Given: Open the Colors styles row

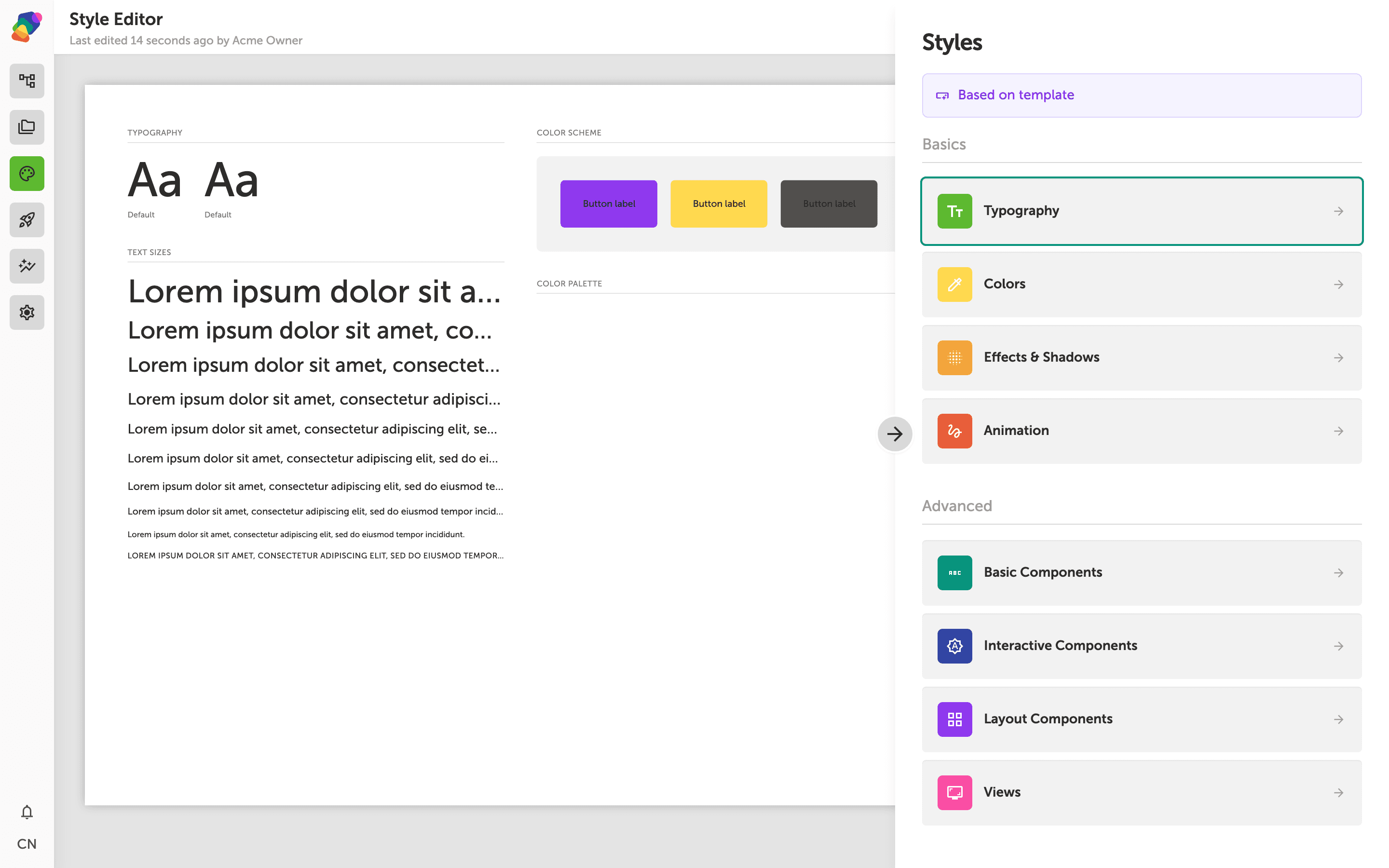Looking at the screenshot, I should pos(1141,284).
